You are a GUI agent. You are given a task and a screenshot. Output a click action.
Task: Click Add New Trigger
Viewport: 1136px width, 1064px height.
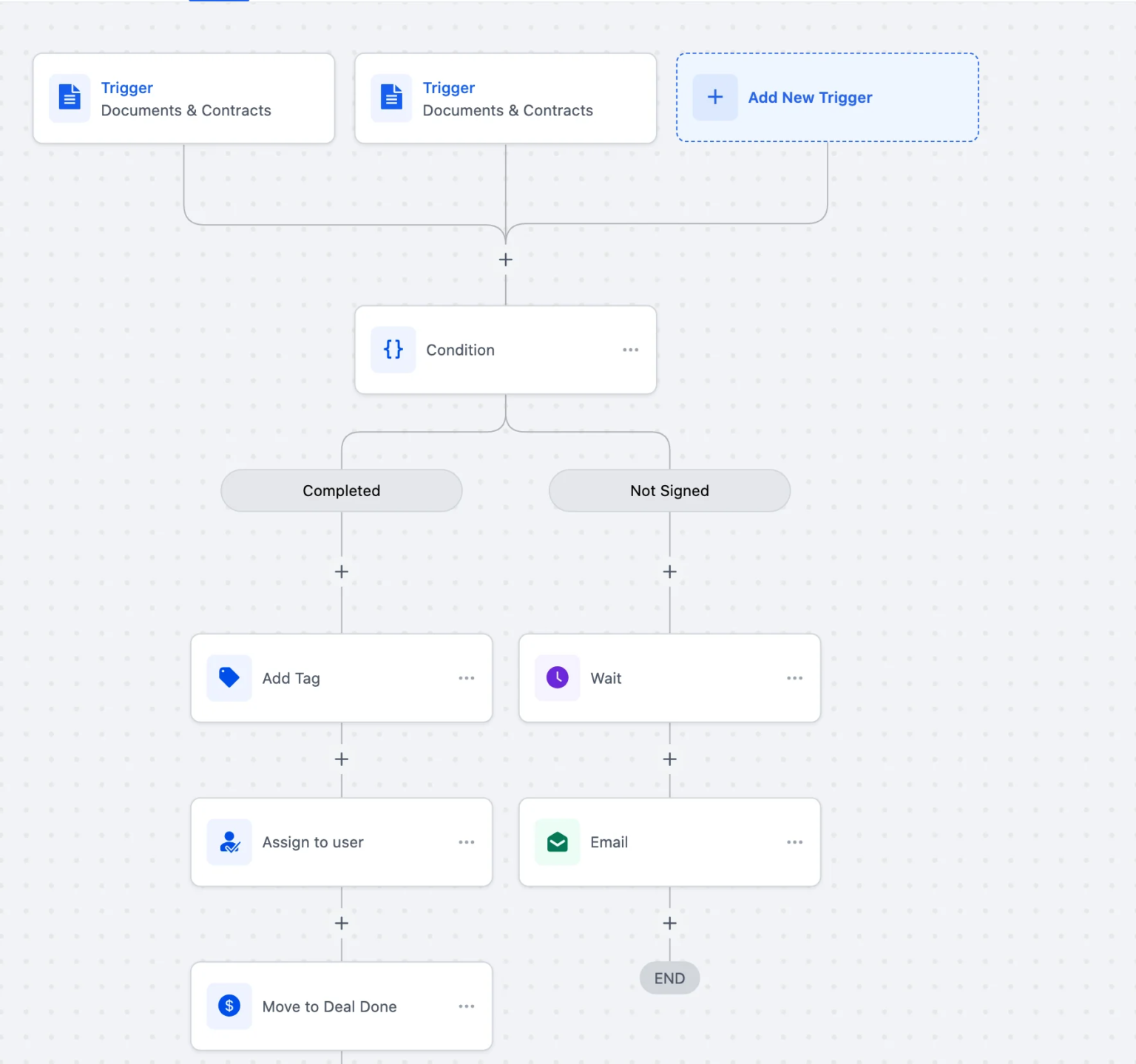810,97
